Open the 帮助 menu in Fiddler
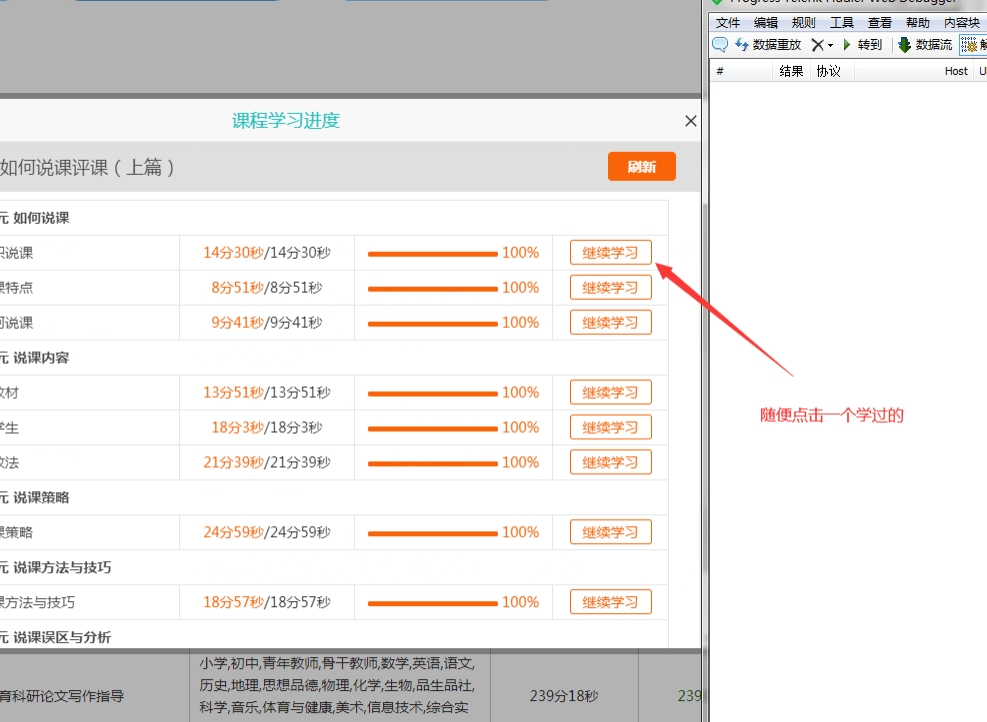987x722 pixels. click(918, 23)
